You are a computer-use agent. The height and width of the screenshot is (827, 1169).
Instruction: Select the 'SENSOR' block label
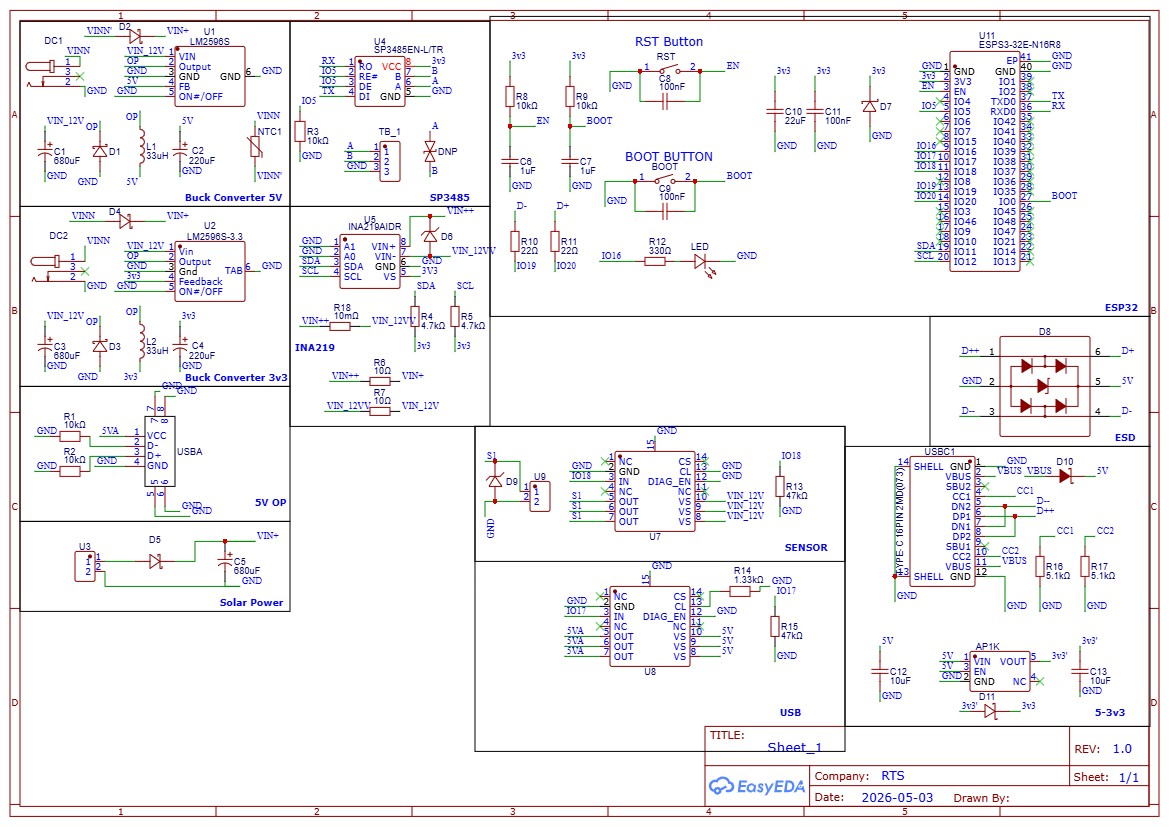pos(806,547)
